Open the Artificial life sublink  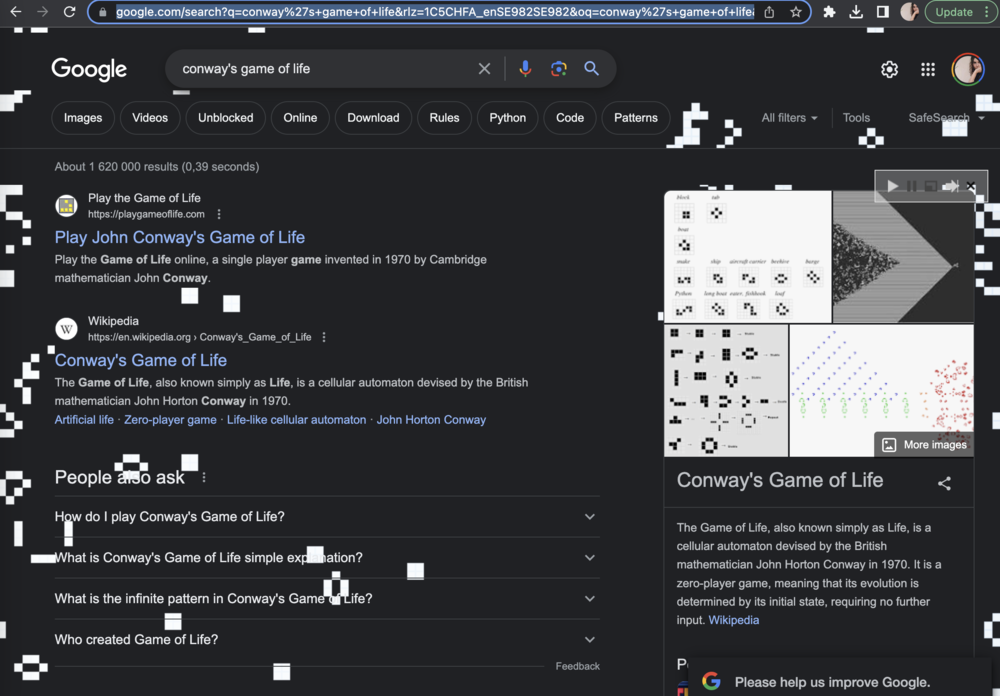(x=84, y=420)
